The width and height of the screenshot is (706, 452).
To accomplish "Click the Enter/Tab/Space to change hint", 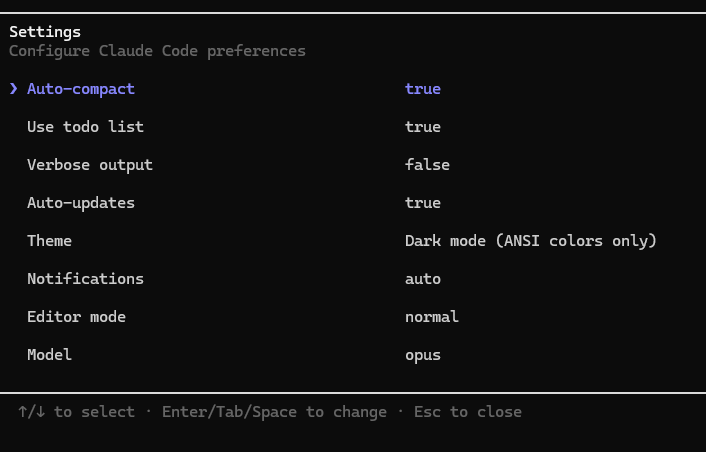I will point(274,412).
